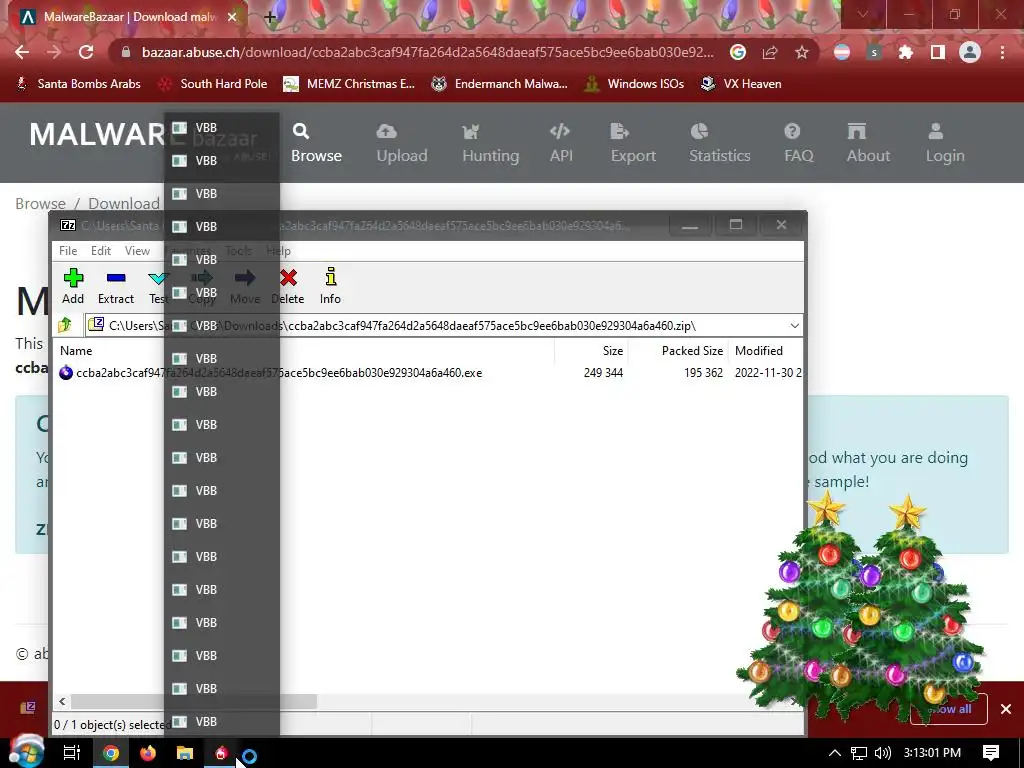
Task: Click the browser Forward arrow
Action: 54,52
